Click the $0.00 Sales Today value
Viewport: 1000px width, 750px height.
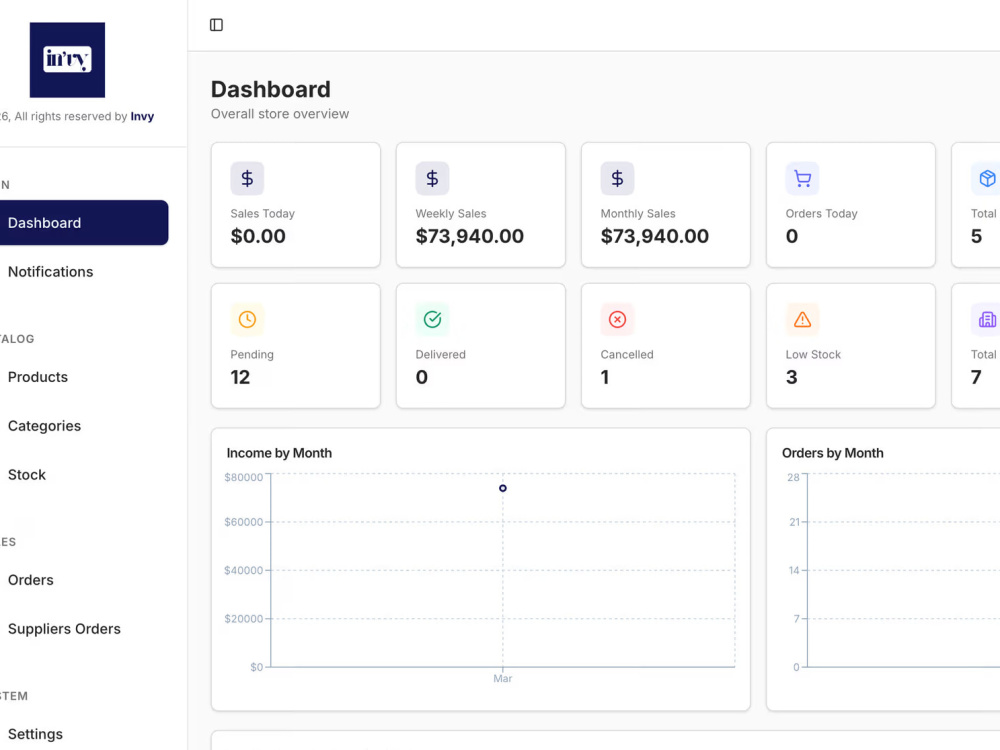(x=258, y=236)
